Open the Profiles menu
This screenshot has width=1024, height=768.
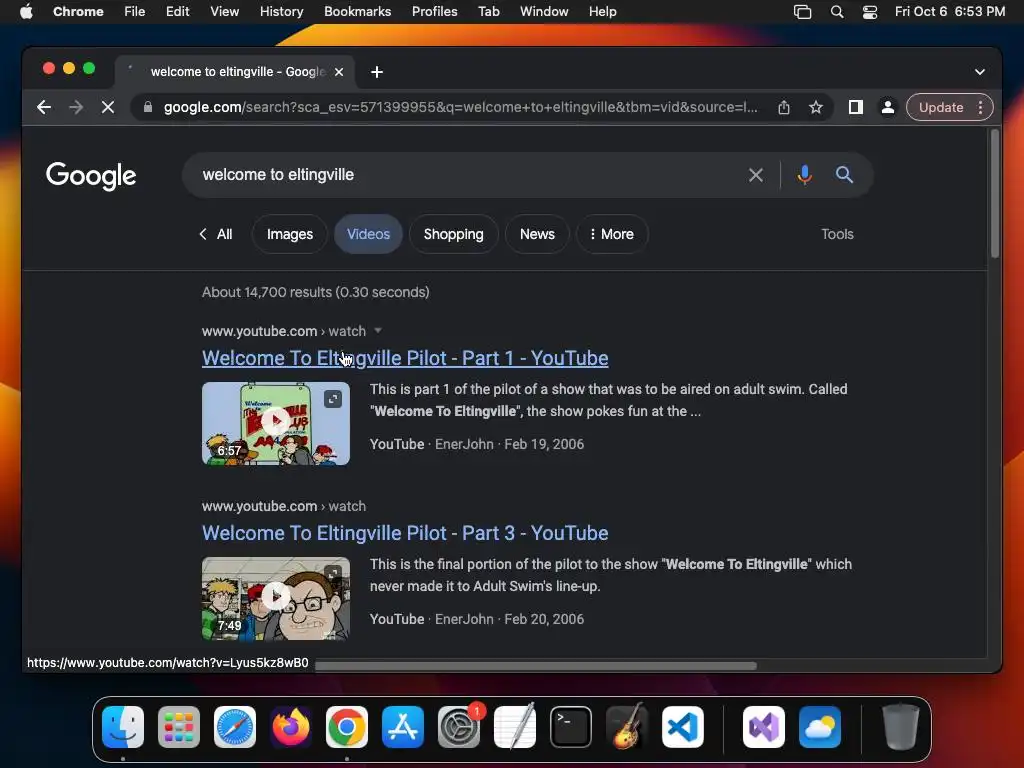click(434, 12)
